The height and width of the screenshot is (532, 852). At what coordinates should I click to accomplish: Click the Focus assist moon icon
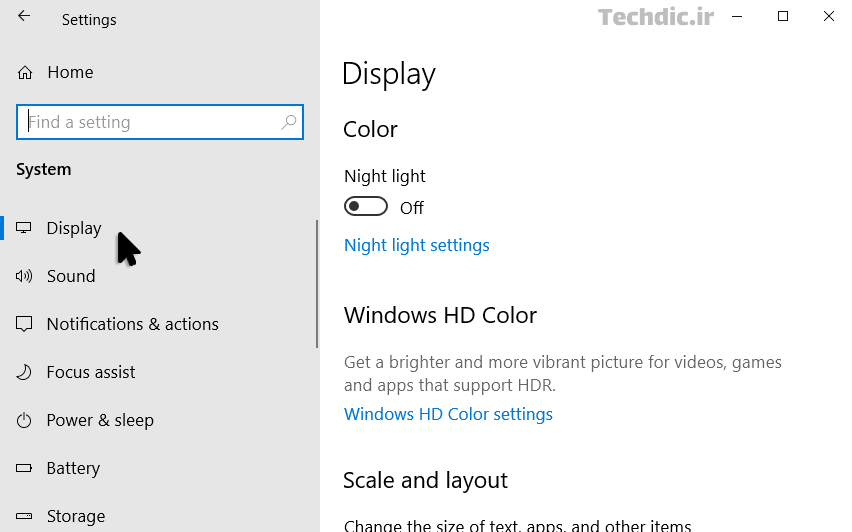[x=24, y=372]
